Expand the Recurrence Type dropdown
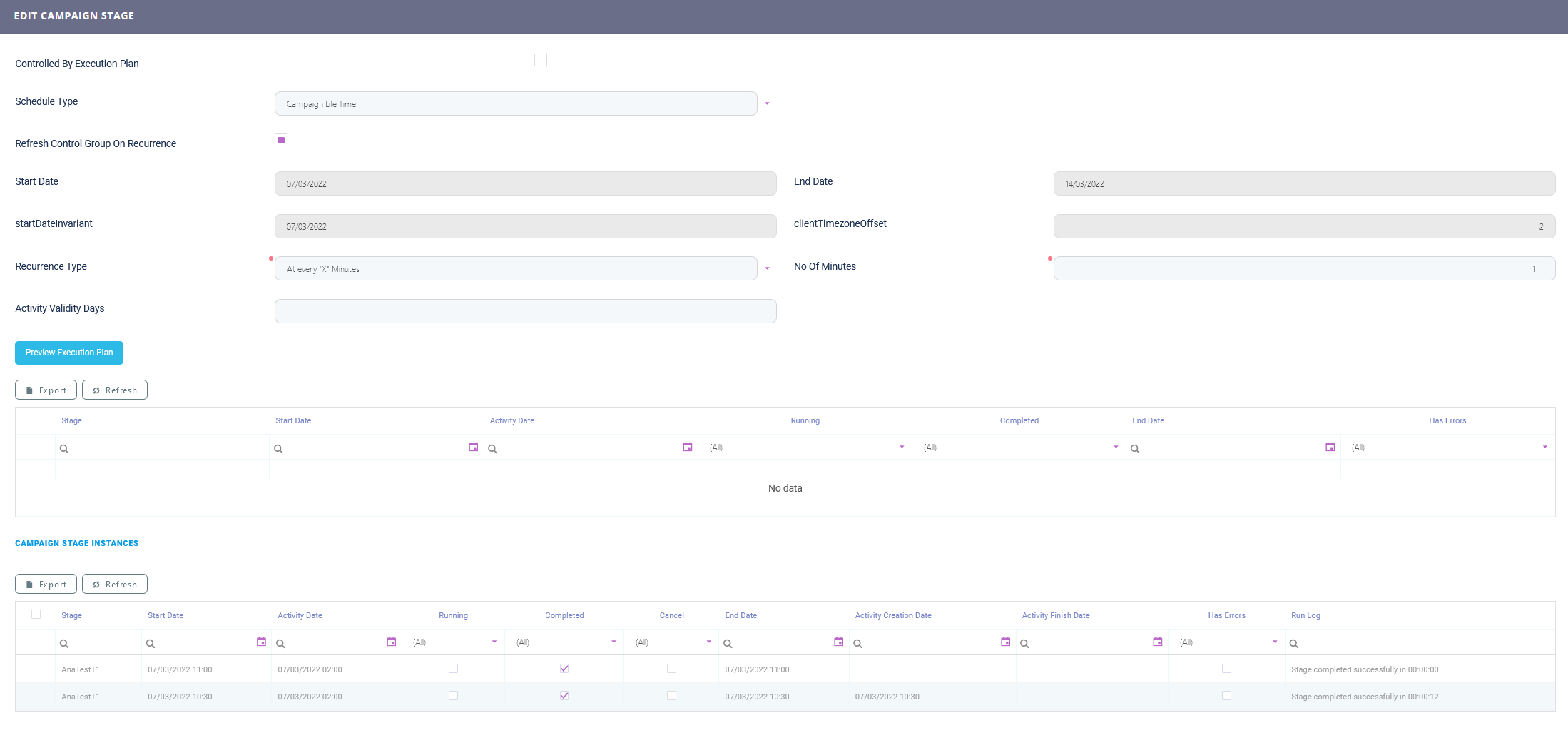This screenshot has width=1568, height=733. click(x=767, y=269)
